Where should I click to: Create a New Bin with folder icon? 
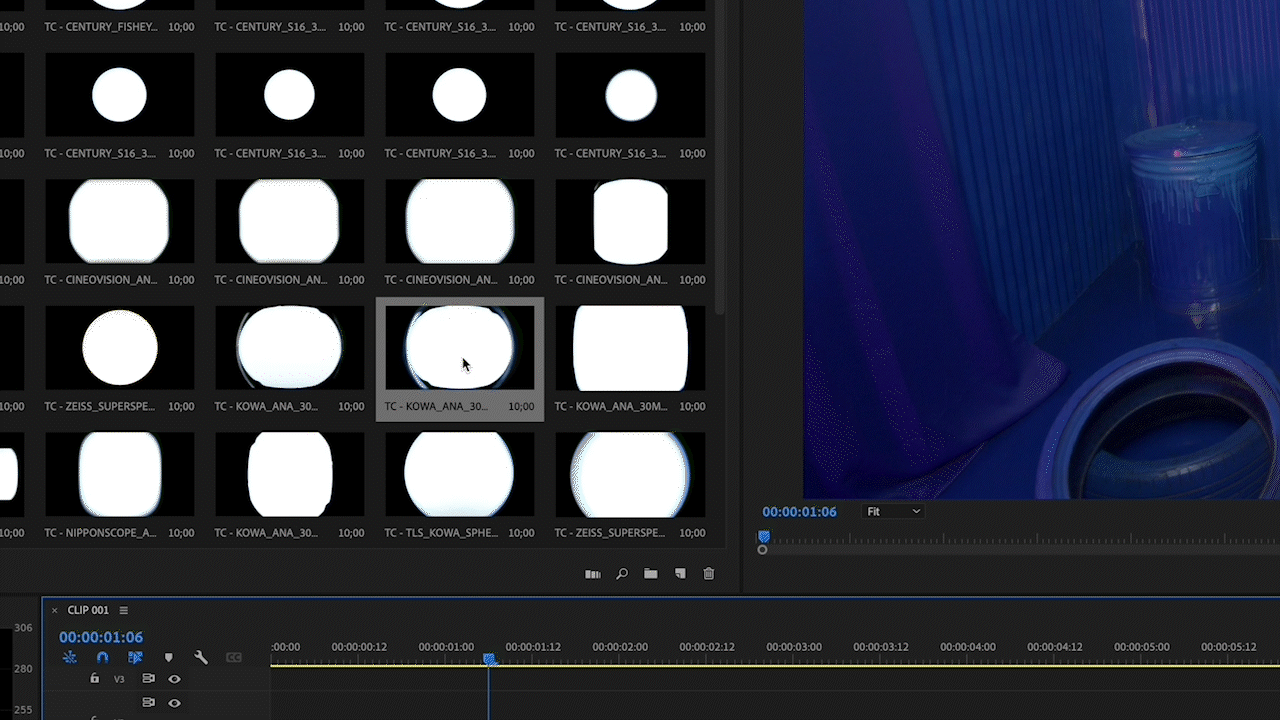coord(651,574)
